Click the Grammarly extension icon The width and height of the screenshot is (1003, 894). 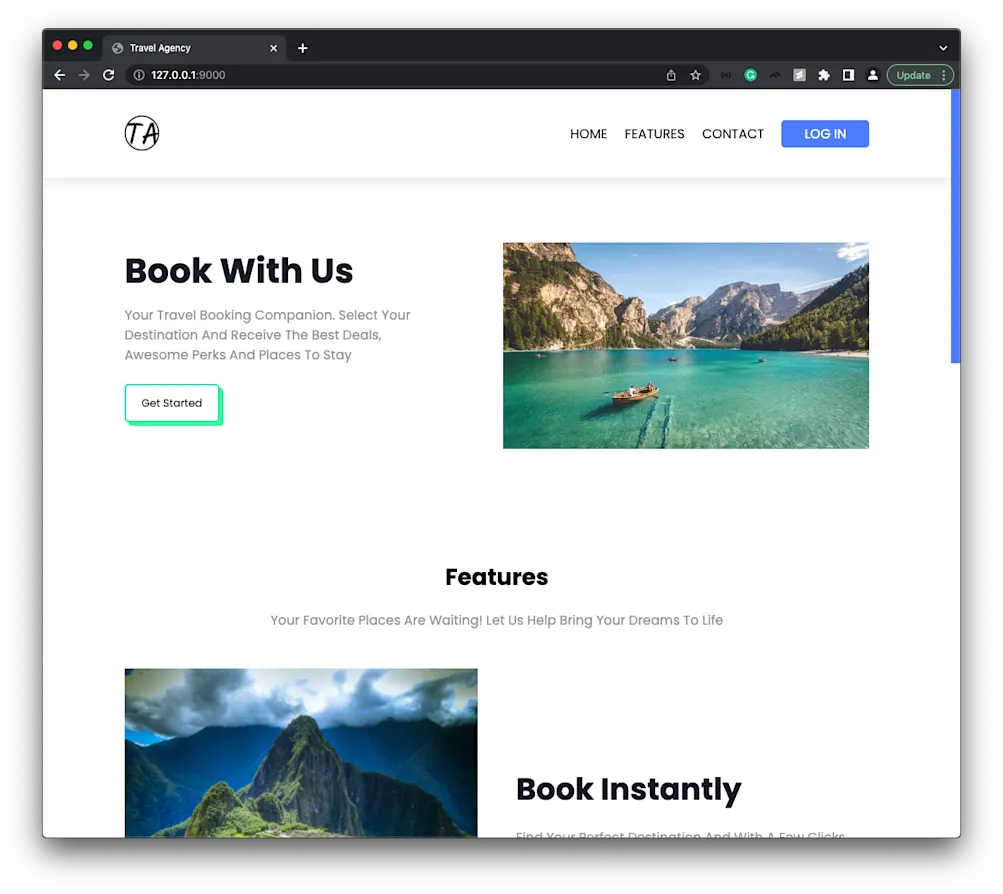751,74
